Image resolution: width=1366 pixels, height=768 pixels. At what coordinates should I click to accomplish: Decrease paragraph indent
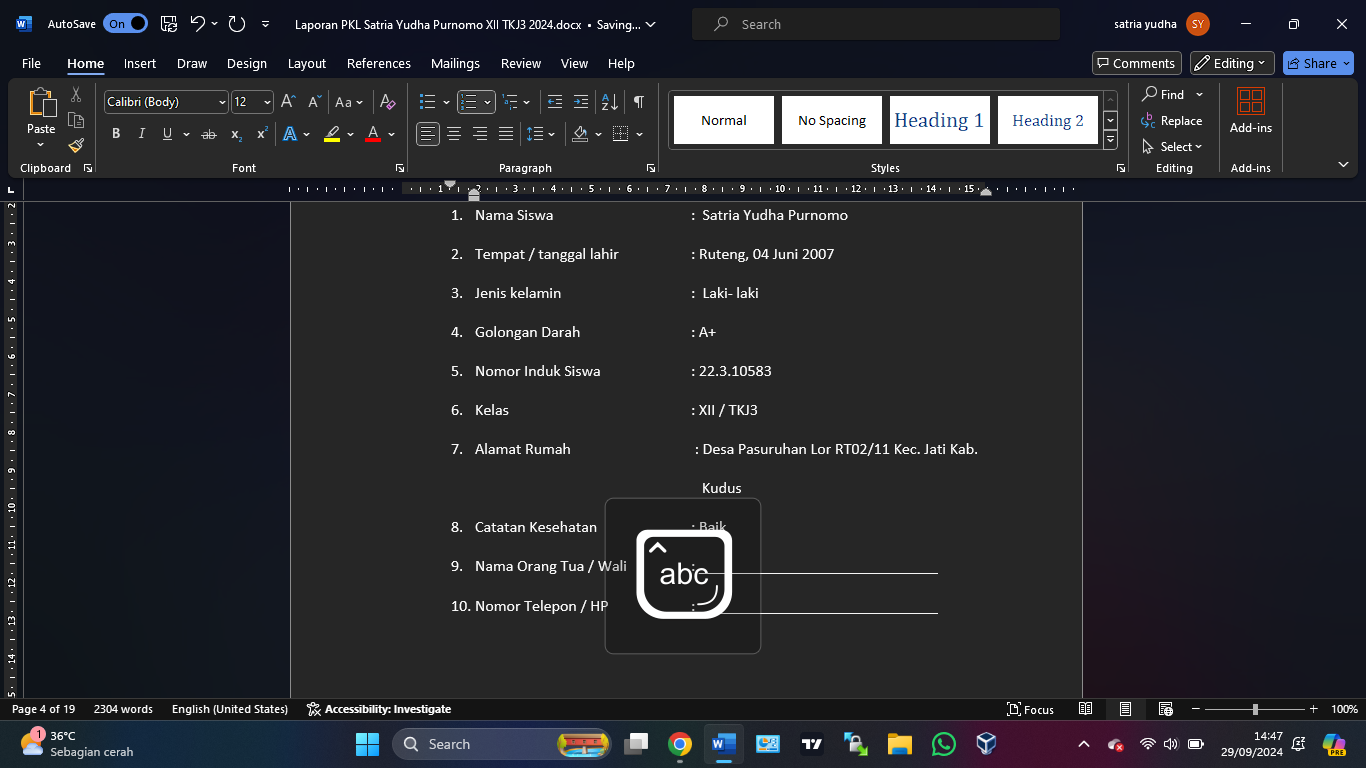(555, 102)
